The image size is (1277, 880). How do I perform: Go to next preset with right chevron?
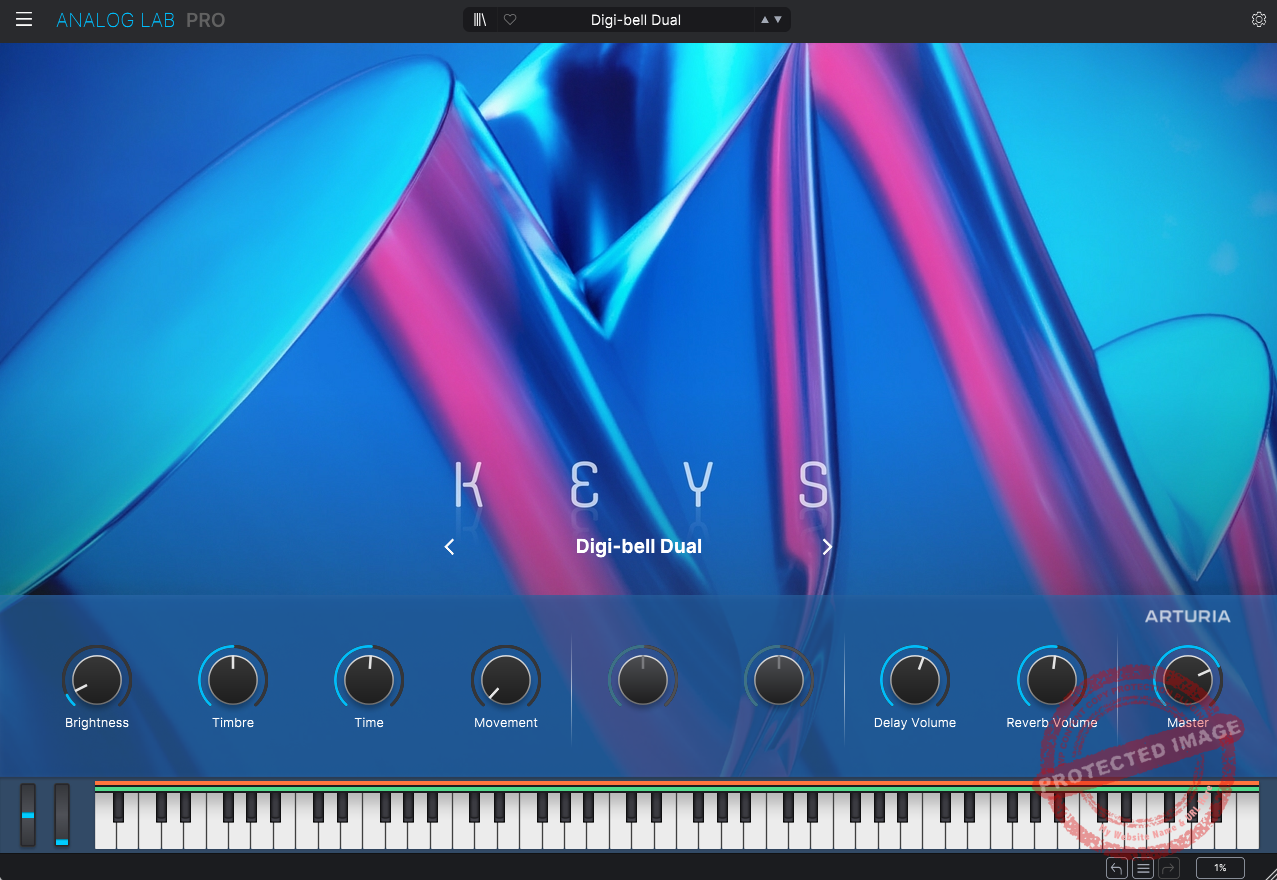coord(827,546)
